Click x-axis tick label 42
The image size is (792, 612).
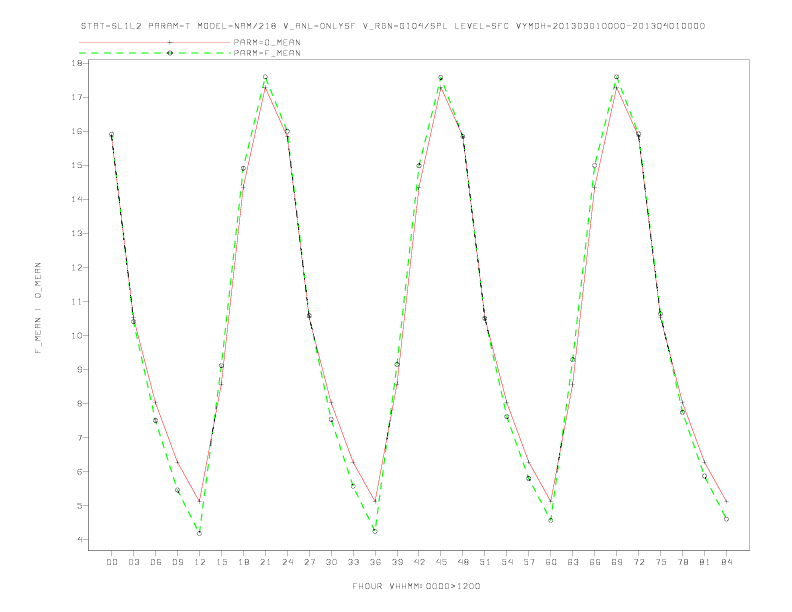tap(419, 562)
